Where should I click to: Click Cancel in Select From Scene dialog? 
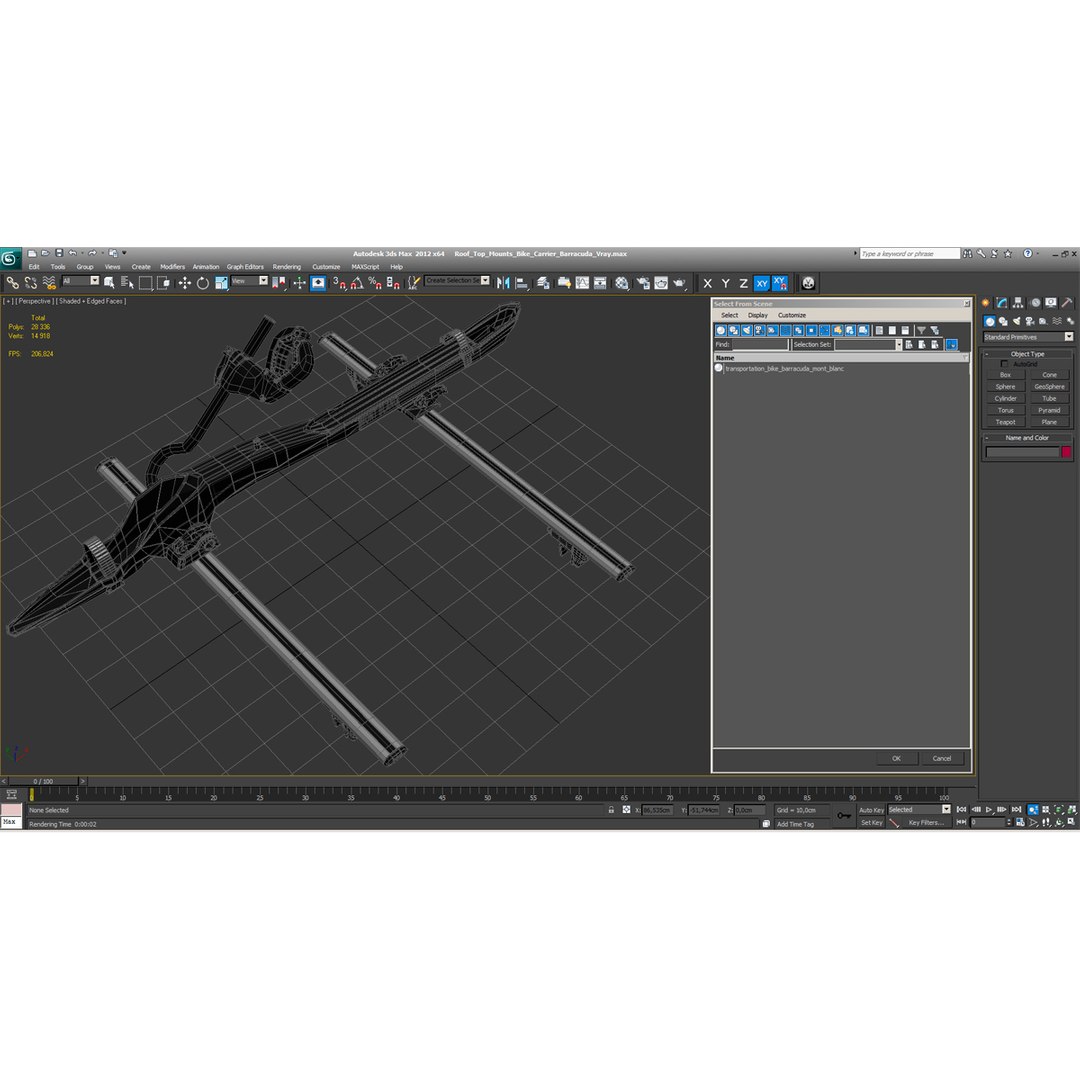click(x=942, y=758)
